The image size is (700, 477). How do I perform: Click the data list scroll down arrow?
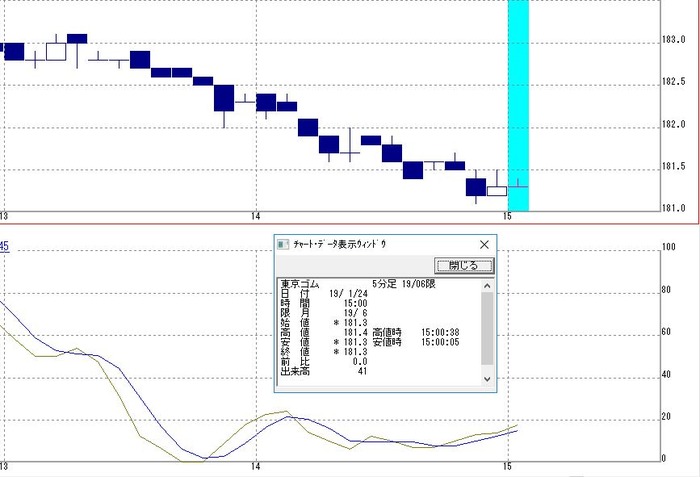click(x=487, y=379)
